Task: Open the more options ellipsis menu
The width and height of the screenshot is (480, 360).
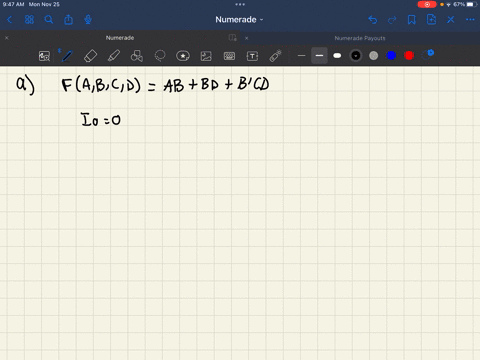Action: coord(470,20)
